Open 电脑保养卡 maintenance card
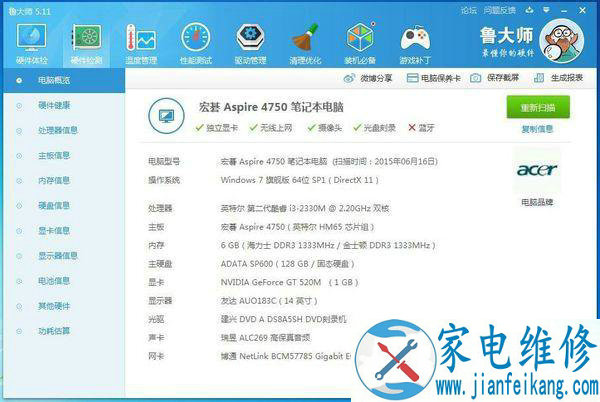Screen dimensions: 600x402 (x=434, y=78)
